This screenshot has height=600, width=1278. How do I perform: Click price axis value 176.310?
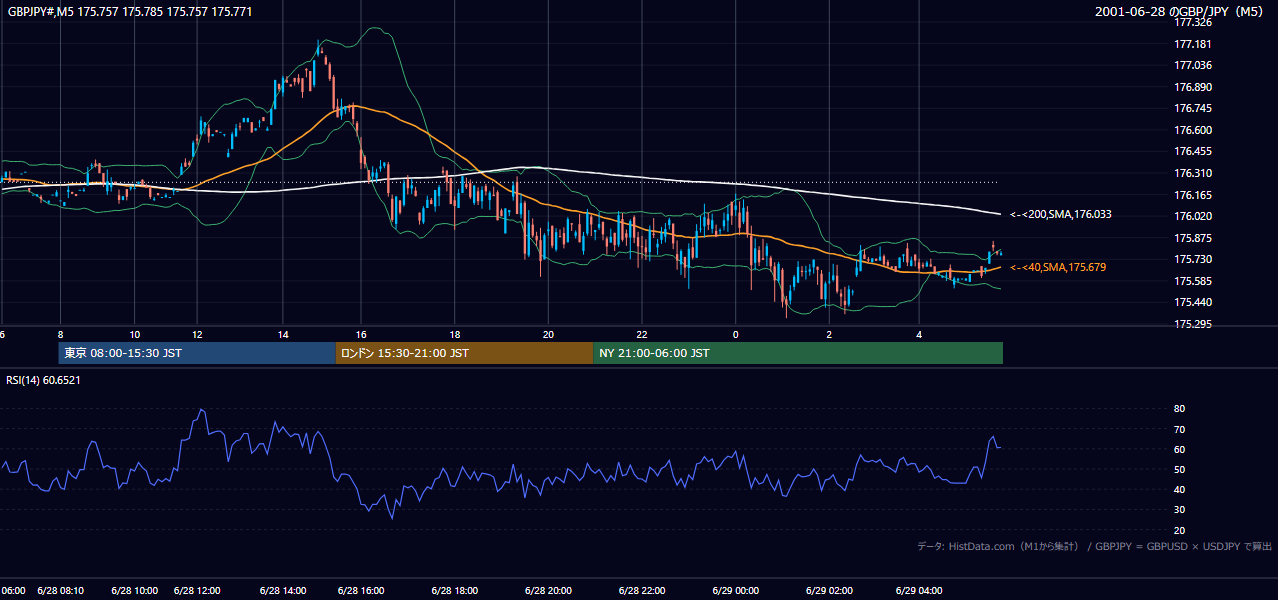point(1192,173)
